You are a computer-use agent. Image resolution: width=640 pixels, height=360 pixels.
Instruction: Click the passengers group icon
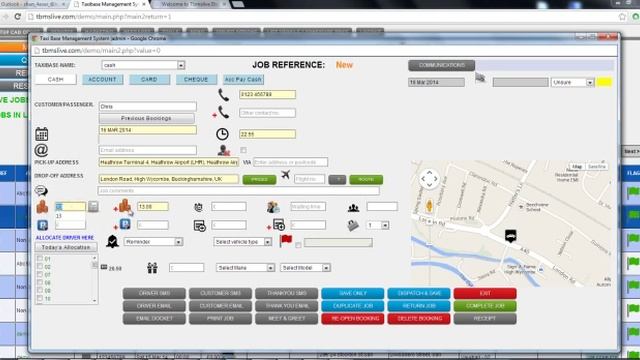pyautogui.click(x=353, y=208)
